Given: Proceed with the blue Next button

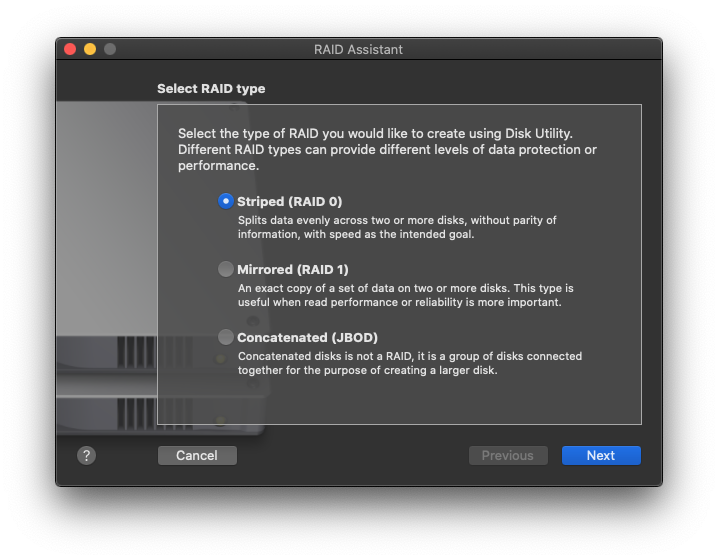Looking at the screenshot, I should [x=601, y=456].
